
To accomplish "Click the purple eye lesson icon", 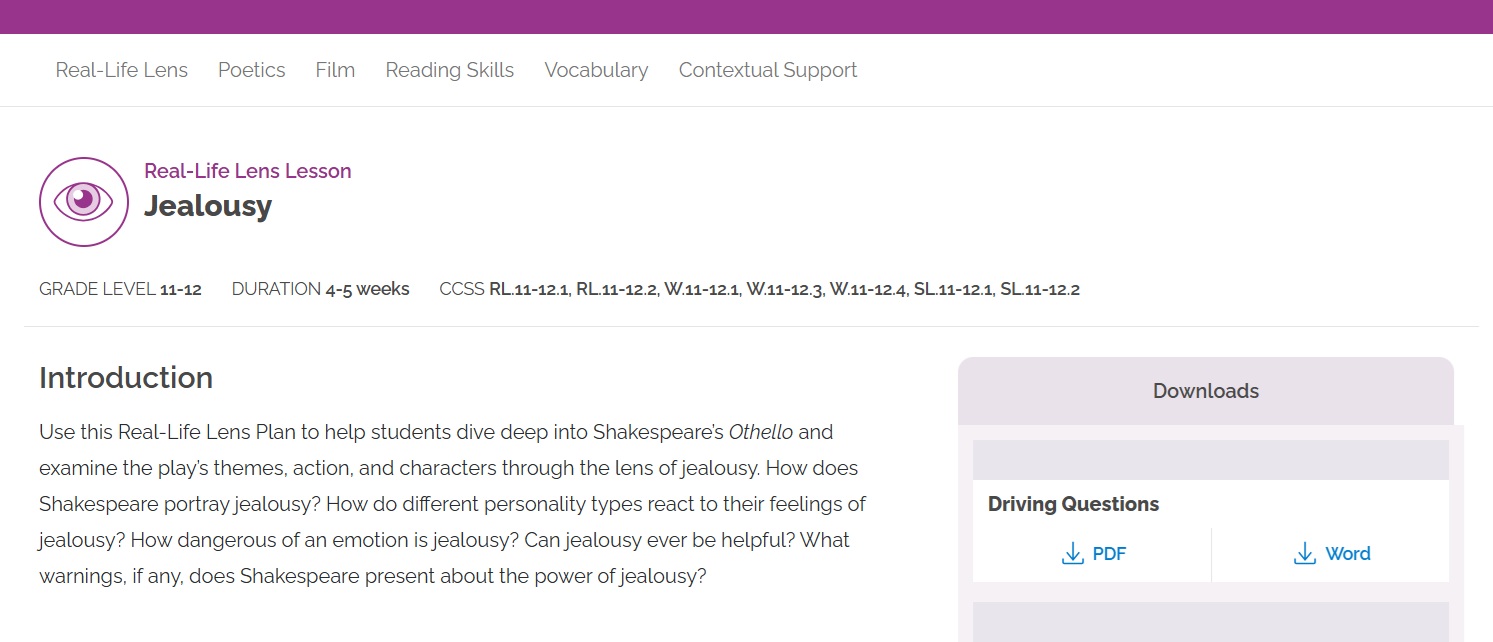I will [84, 202].
